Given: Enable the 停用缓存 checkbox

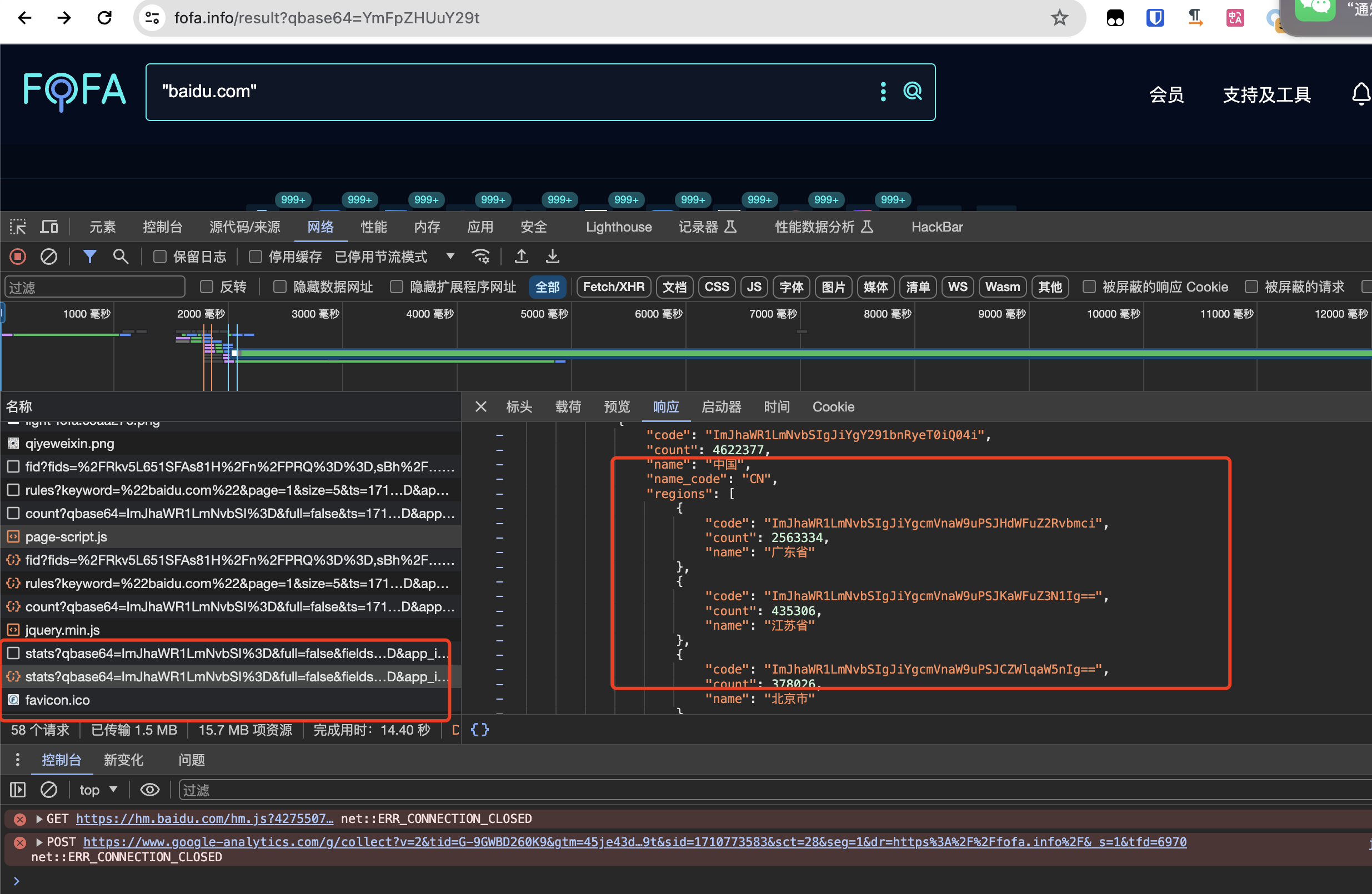Looking at the screenshot, I should pyautogui.click(x=255, y=257).
